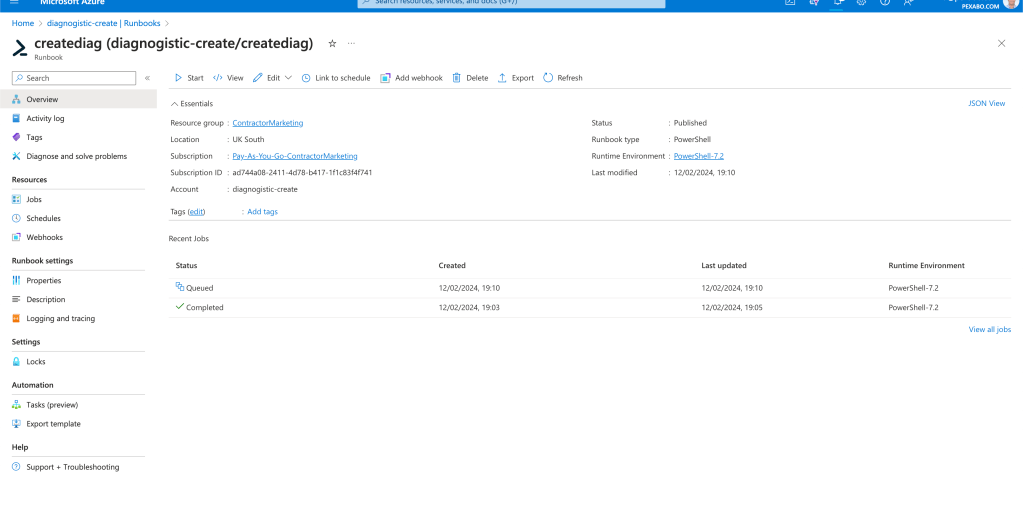The image size is (1023, 509).
Task: Open portal settings gear in top bar
Action: pos(861,3)
